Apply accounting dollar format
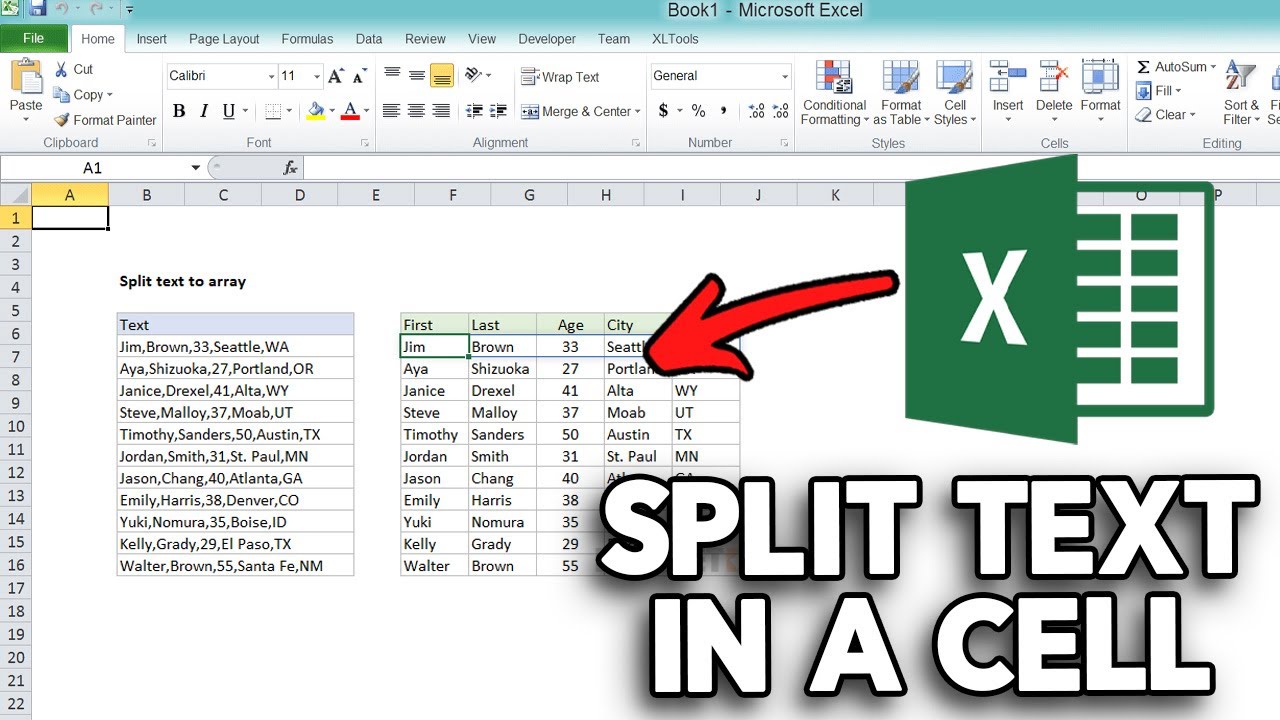This screenshot has width=1280, height=720. pos(664,111)
